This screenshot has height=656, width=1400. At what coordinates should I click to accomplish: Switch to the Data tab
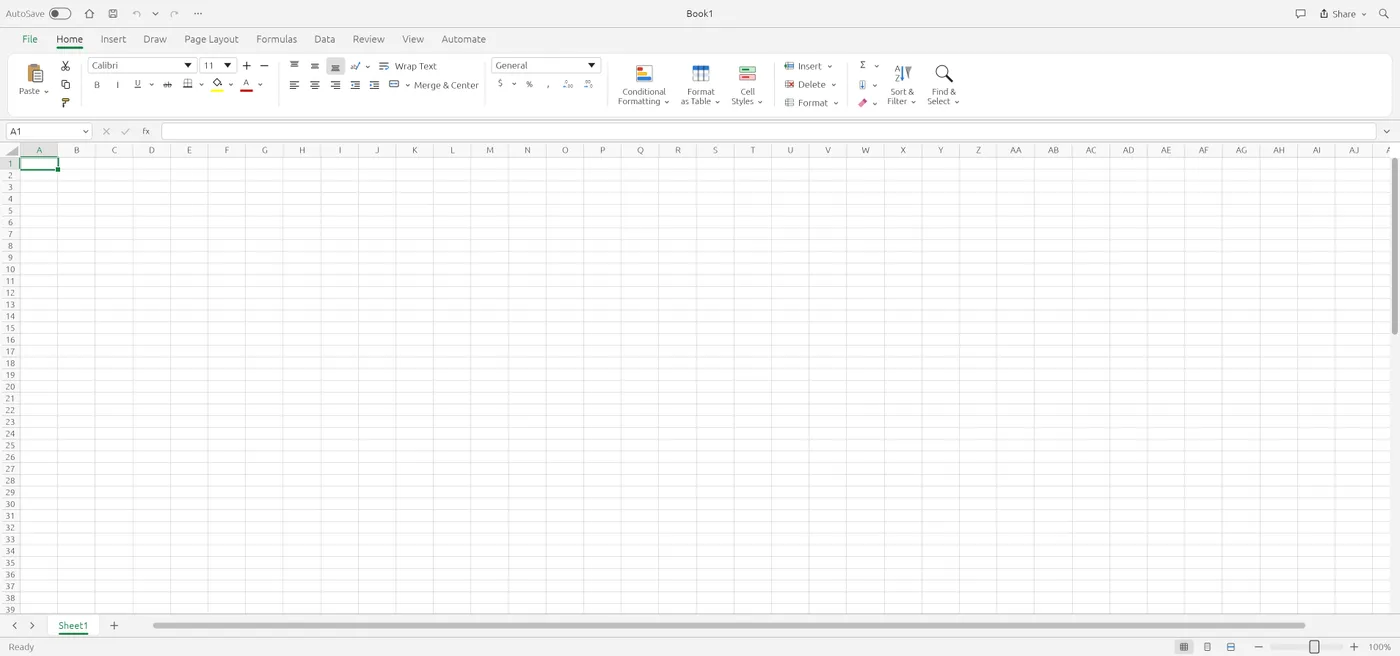click(324, 39)
